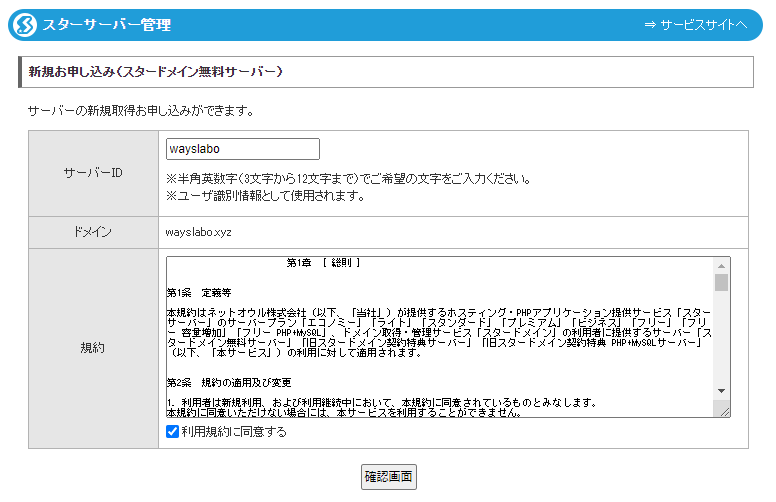Click the terms scrollbar up arrow
This screenshot has width=776, height=502.
722,266
